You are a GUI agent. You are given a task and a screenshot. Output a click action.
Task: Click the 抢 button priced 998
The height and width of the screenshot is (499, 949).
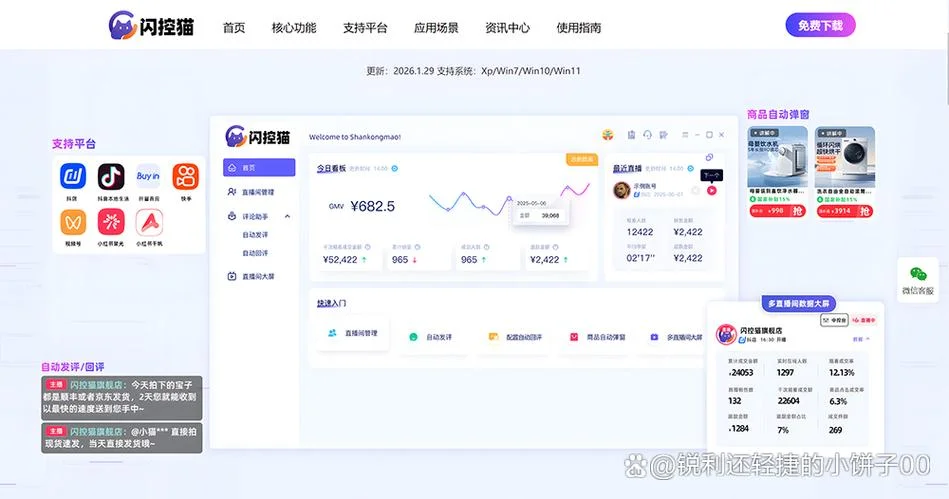[797, 211]
